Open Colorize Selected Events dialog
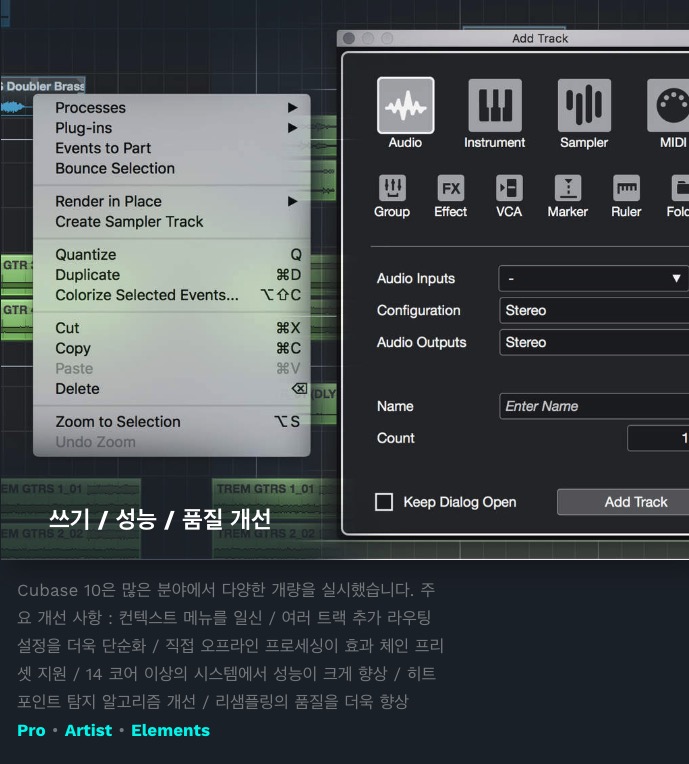Viewport: 689px width, 764px height. (172, 295)
